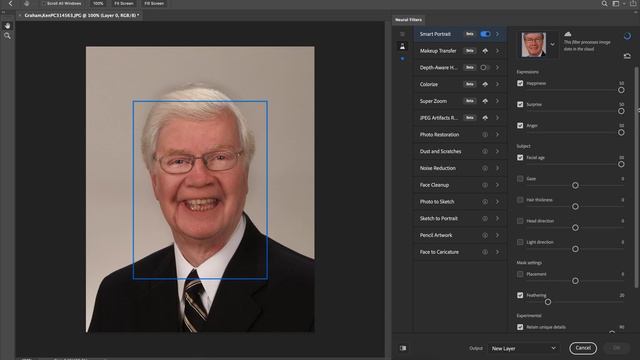
Task: Expand the Super Zoom chevron
Action: (x=498, y=101)
